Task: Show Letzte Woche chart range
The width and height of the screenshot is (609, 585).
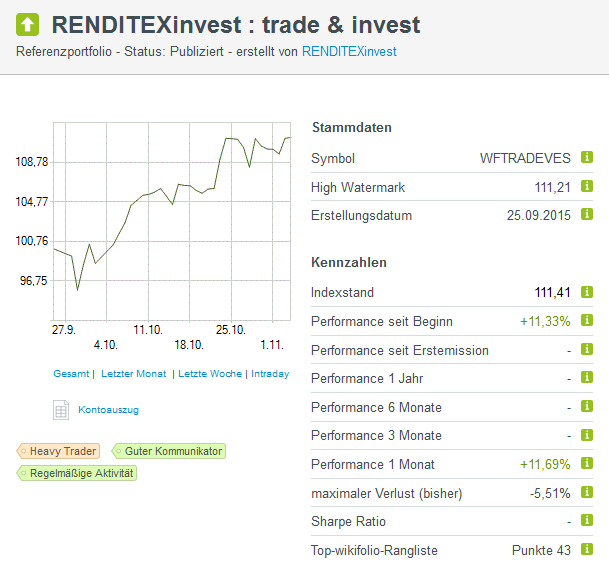Action: pyautogui.click(x=210, y=374)
